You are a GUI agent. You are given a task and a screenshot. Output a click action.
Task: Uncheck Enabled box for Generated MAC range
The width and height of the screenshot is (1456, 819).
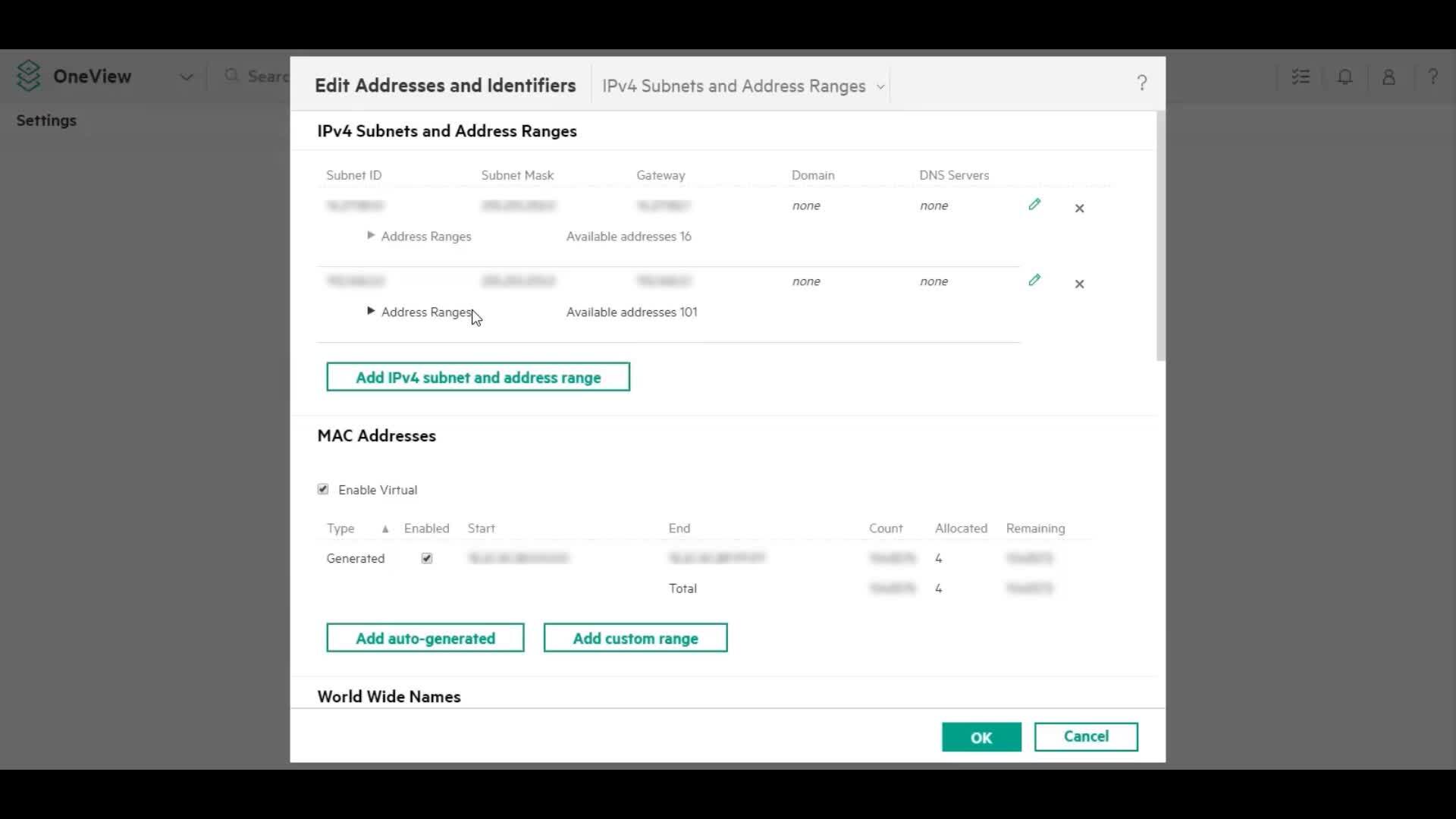point(427,558)
